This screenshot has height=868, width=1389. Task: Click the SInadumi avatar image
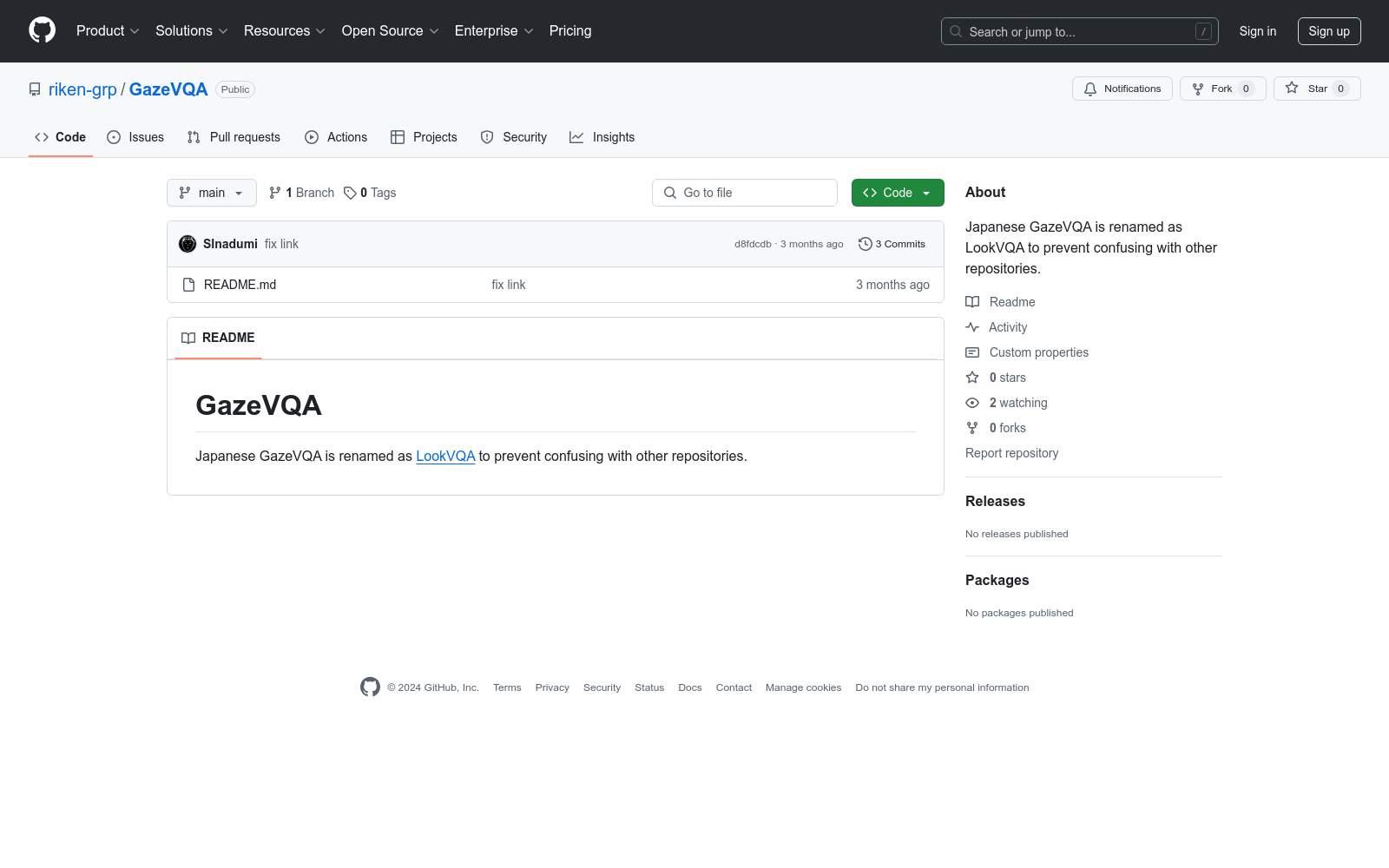[x=188, y=244]
